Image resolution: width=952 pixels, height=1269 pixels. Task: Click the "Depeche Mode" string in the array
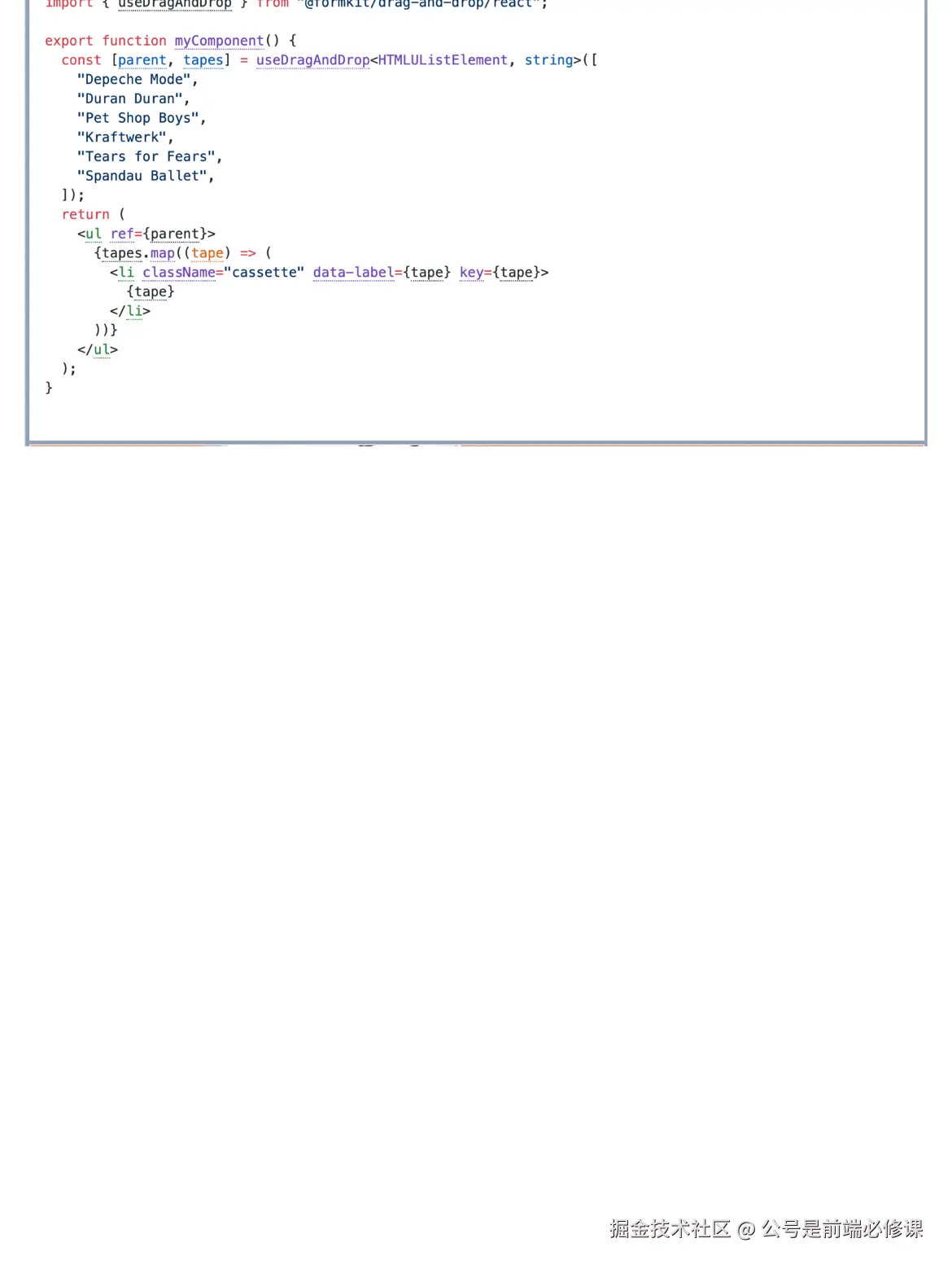[133, 80]
